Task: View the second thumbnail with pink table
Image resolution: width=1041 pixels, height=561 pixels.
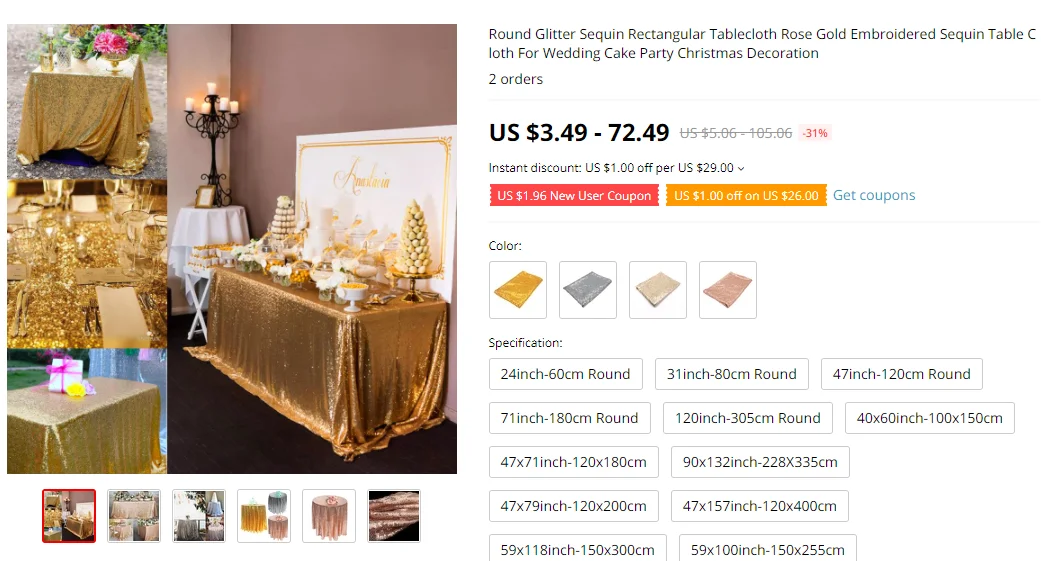Action: pyautogui.click(x=134, y=516)
